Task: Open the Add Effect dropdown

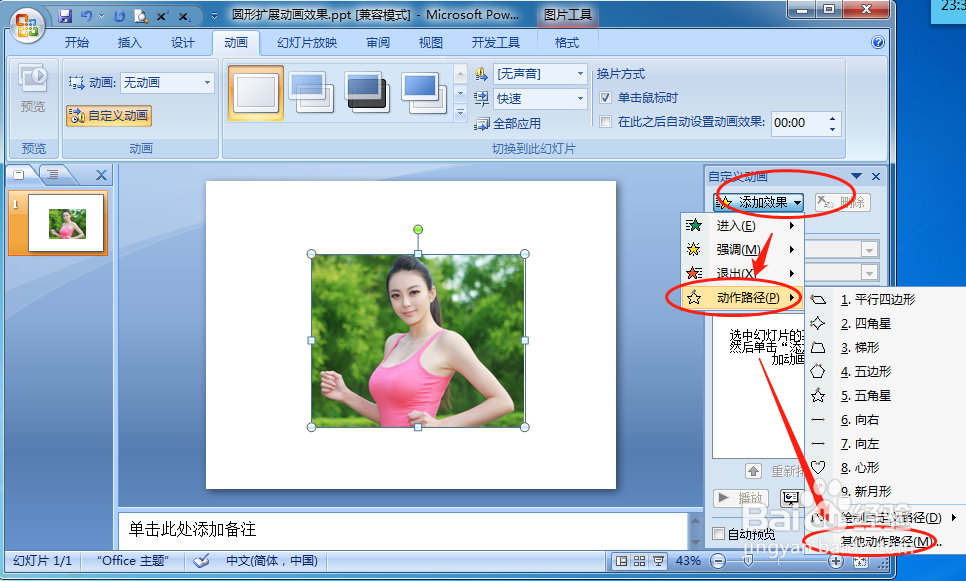Action: [759, 202]
